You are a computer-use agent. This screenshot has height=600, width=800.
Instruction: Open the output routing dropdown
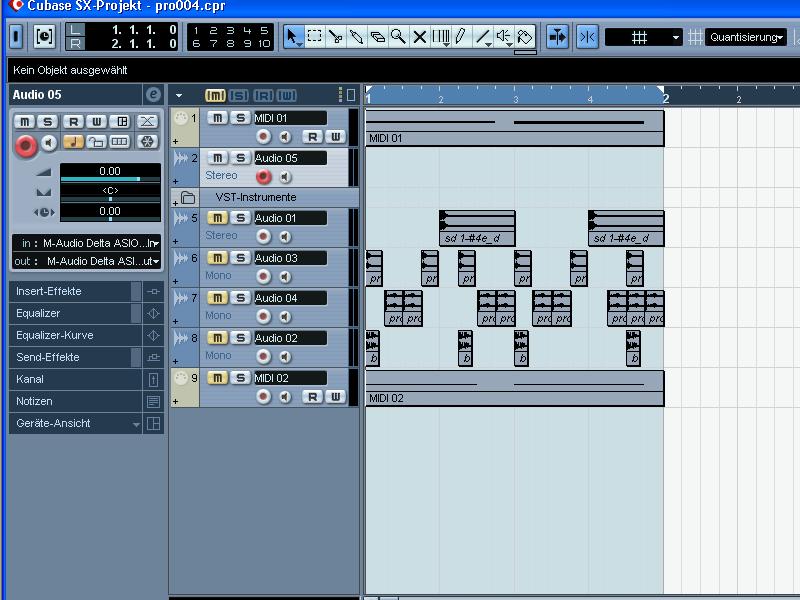click(x=87, y=261)
